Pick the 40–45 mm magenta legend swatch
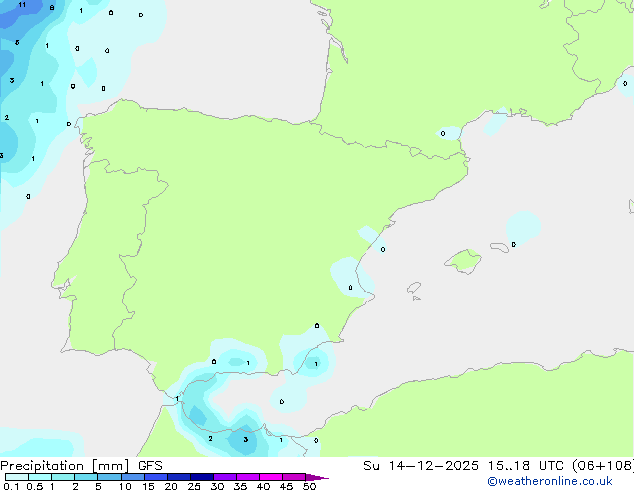Screen dimensions: 634x490 tap(271, 477)
